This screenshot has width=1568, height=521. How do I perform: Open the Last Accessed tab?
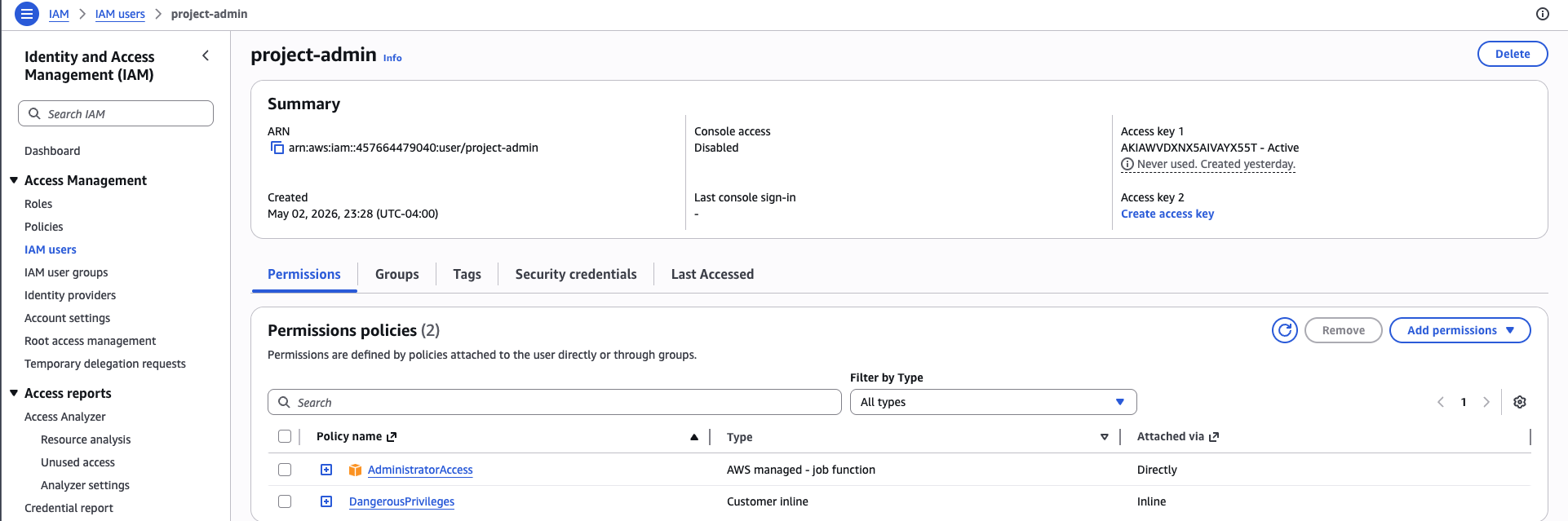coord(712,275)
